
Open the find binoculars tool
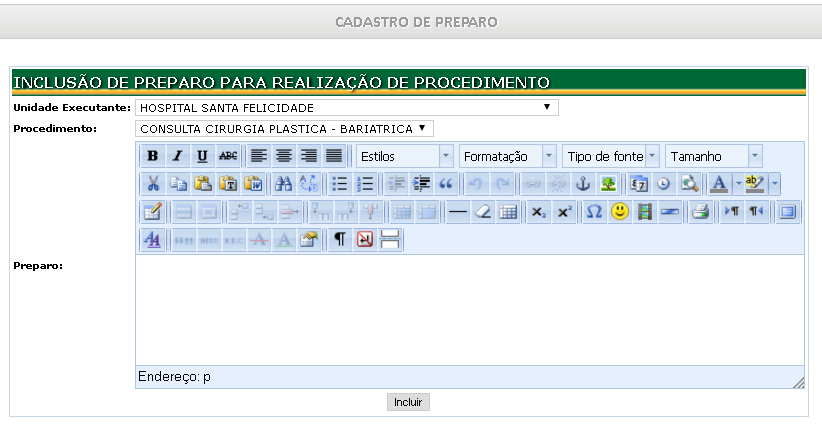tap(284, 184)
